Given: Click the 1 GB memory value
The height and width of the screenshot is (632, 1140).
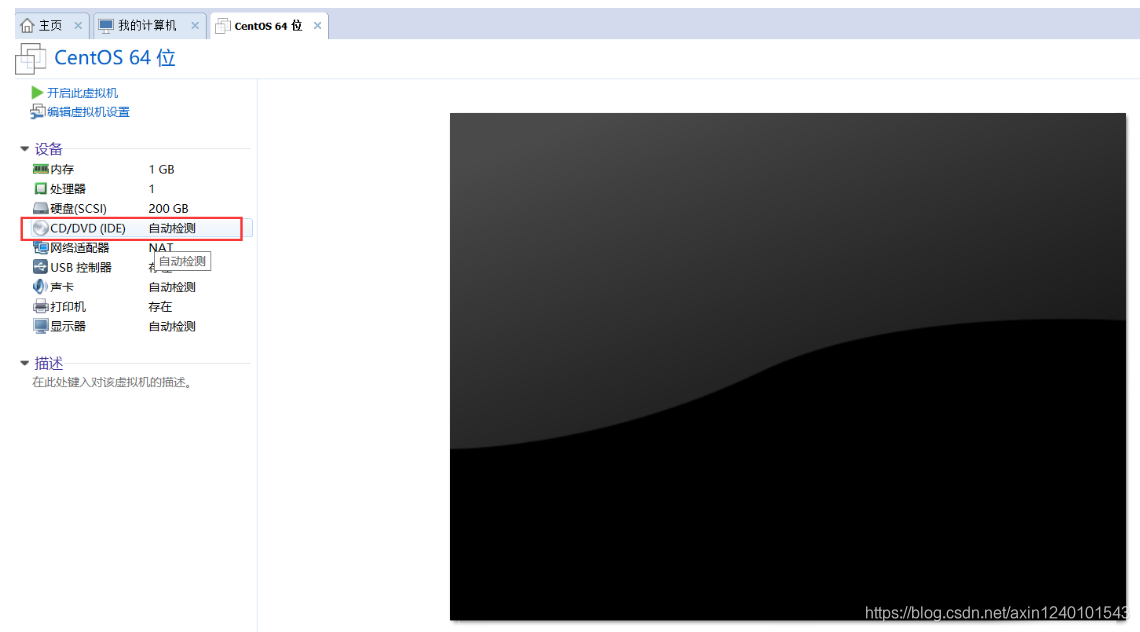Looking at the screenshot, I should [161, 169].
